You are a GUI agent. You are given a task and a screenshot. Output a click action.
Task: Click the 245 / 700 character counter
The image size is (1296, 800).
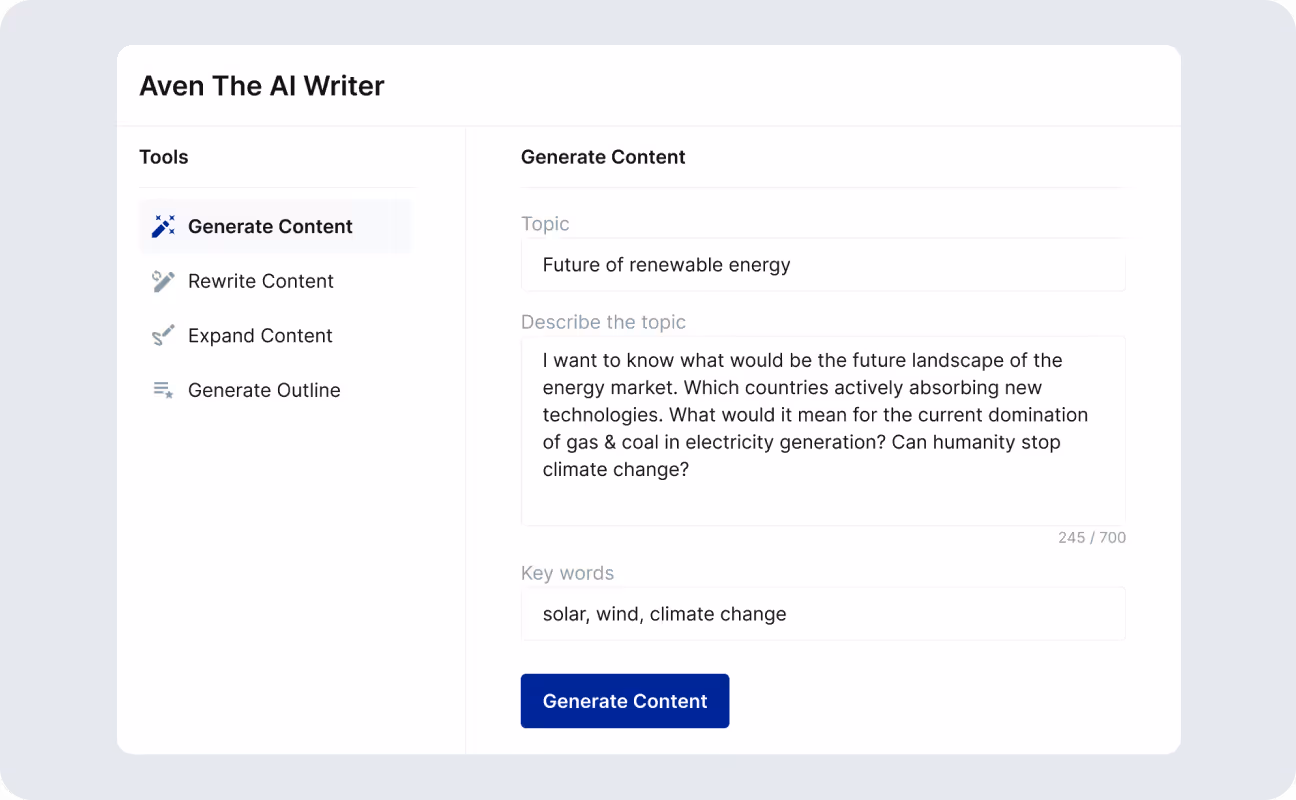pos(1091,538)
